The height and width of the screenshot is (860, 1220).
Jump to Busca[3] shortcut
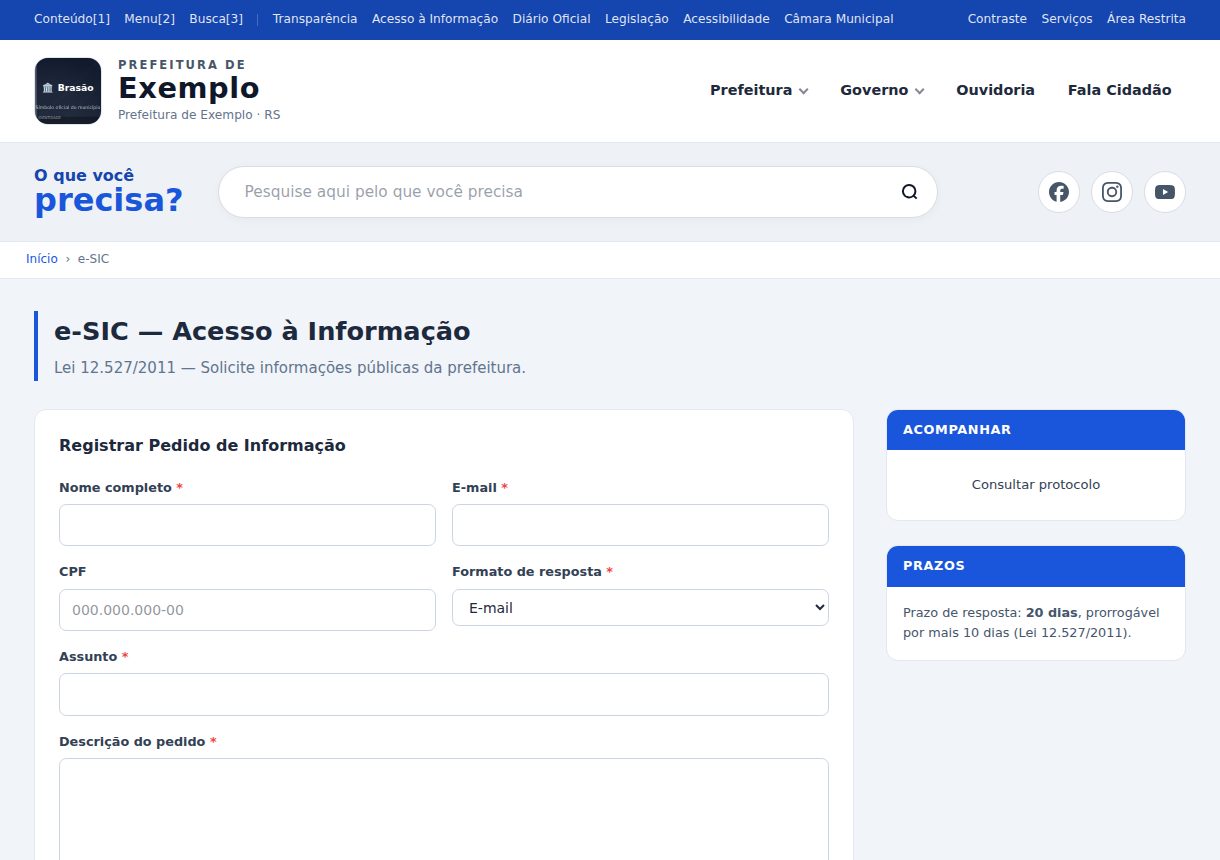[216, 19]
